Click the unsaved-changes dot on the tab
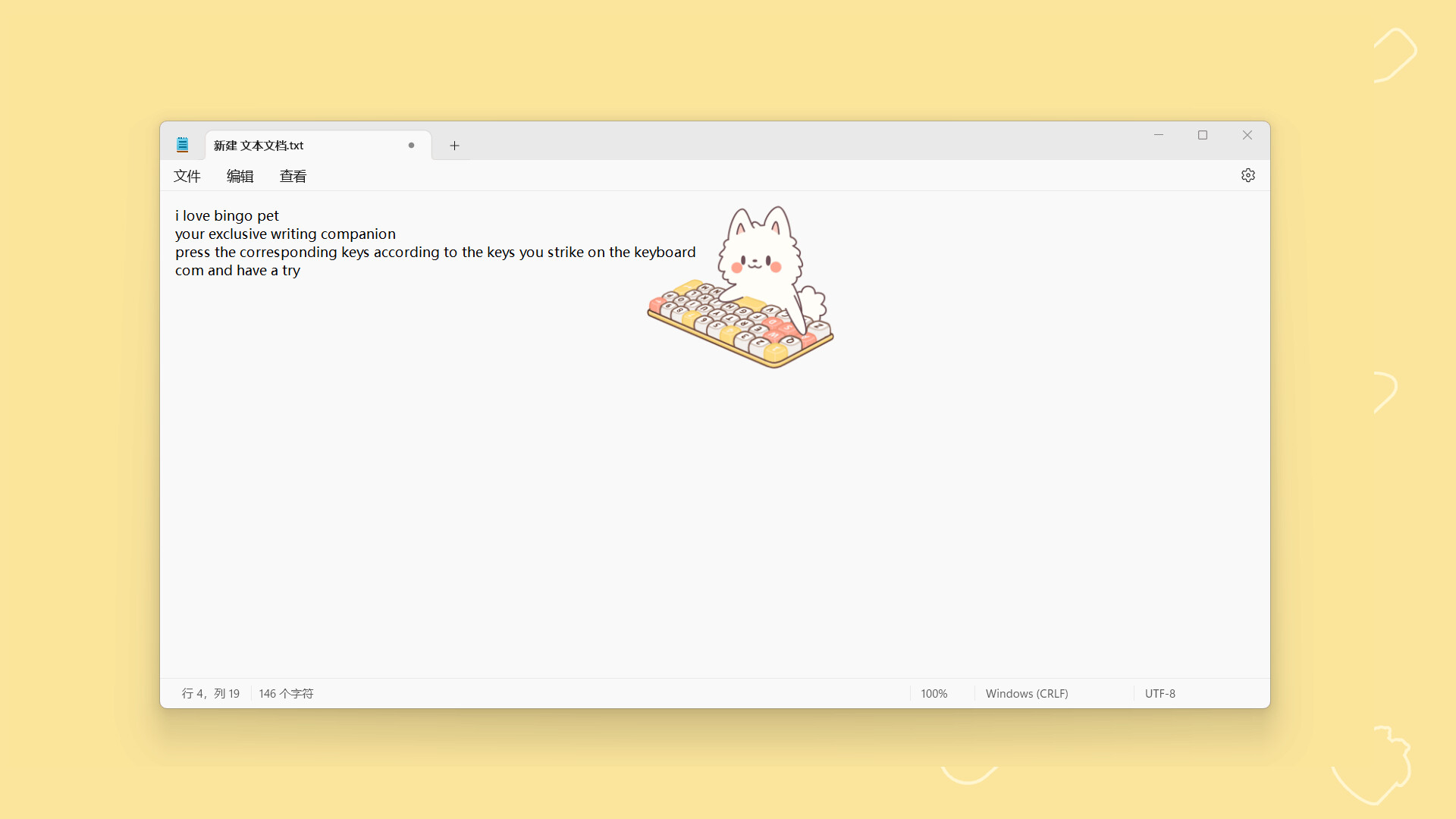The image size is (1456, 819). (x=411, y=145)
